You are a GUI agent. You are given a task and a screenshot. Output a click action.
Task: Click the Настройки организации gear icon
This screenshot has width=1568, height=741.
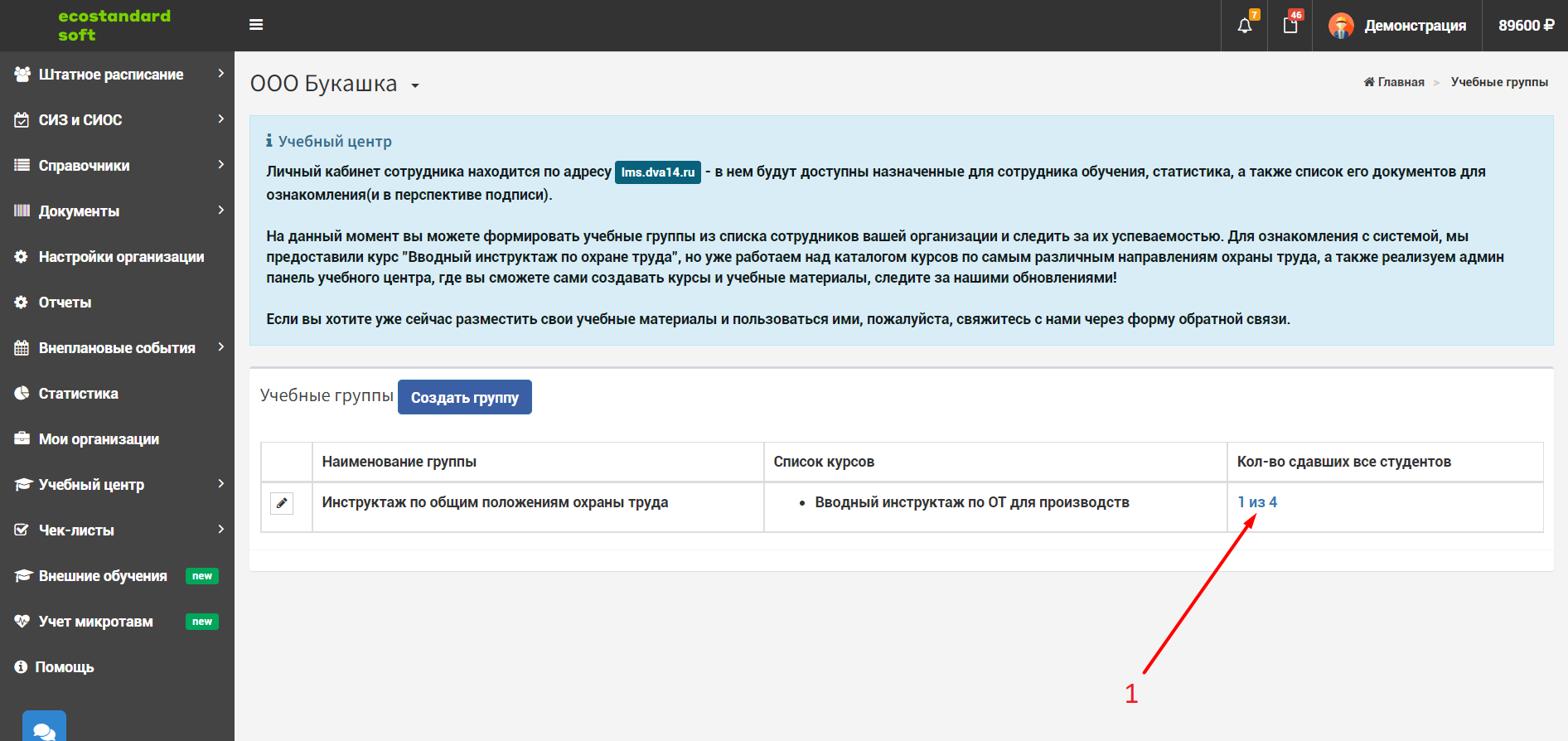(x=22, y=257)
